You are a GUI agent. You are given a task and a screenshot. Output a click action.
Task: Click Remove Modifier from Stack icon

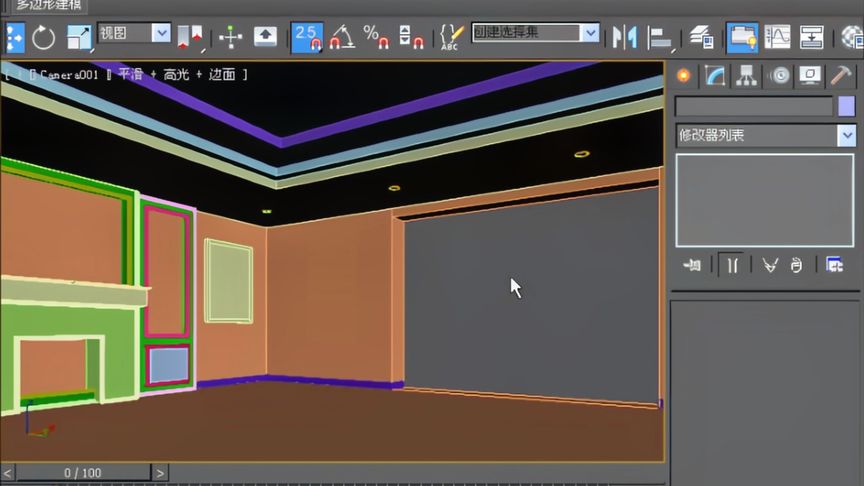[x=797, y=266]
